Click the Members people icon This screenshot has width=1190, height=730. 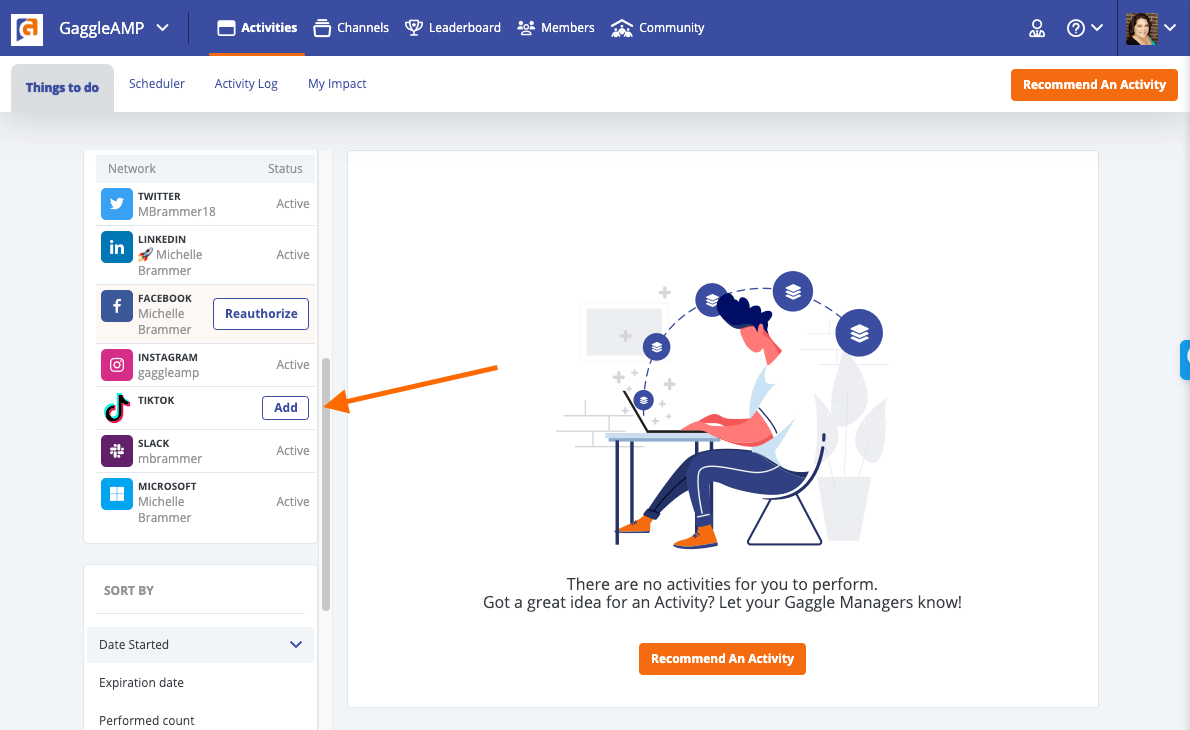point(526,28)
